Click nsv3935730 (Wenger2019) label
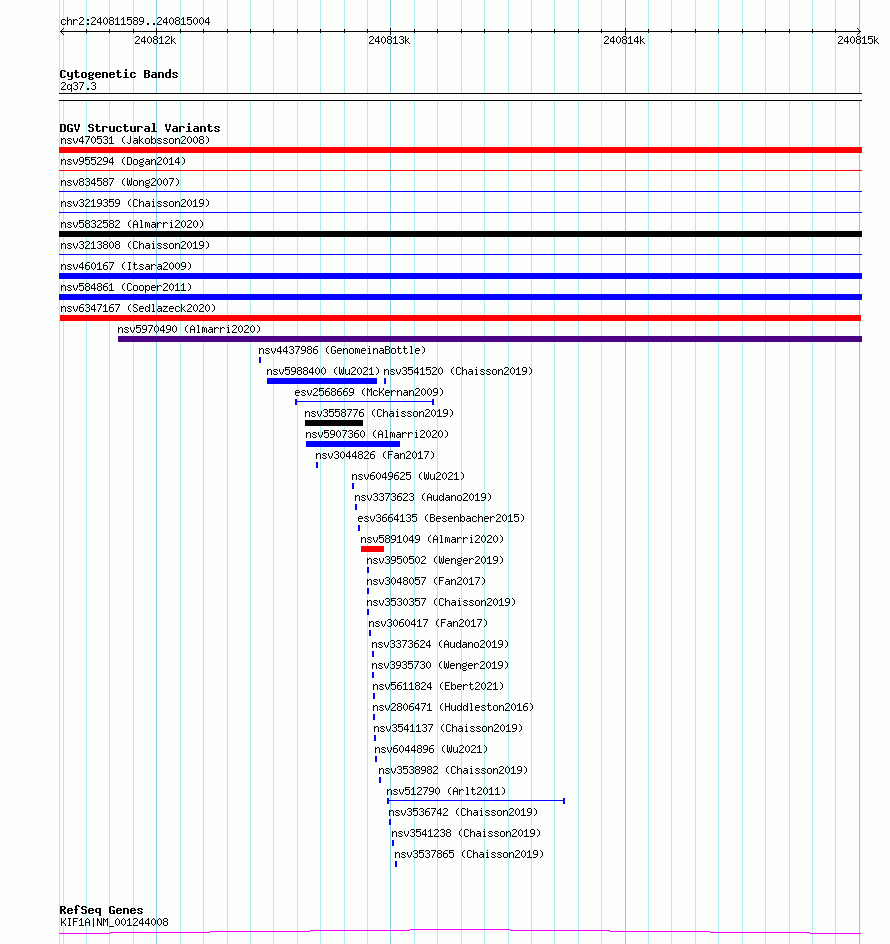 point(440,665)
